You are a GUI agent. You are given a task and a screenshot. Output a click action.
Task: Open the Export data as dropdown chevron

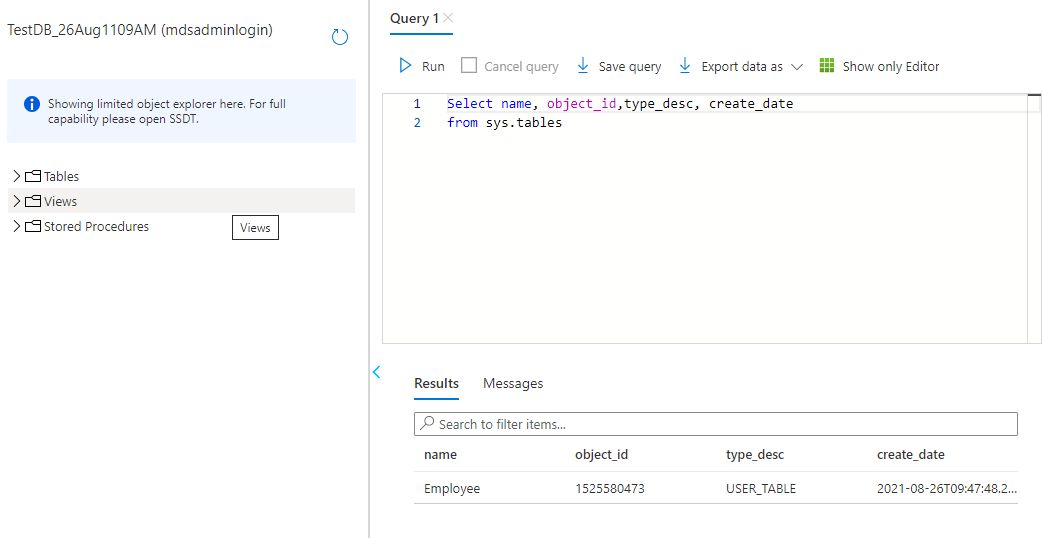click(x=797, y=67)
